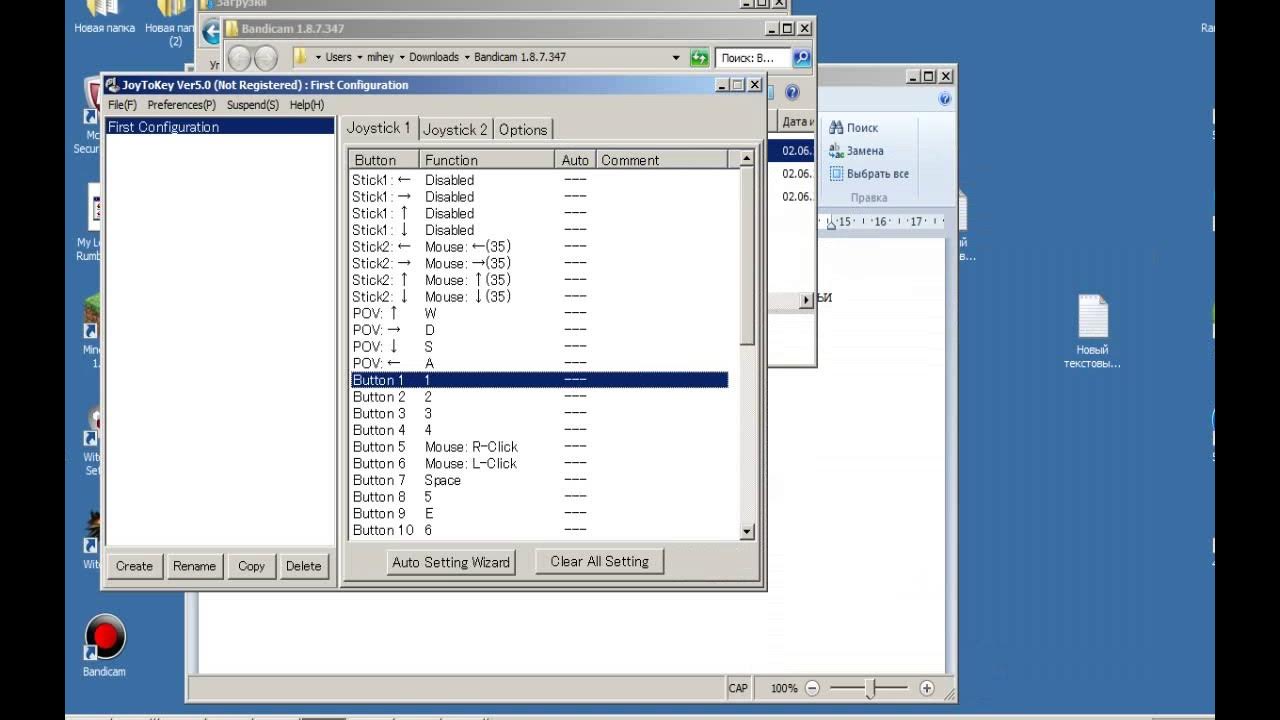
Task: Open Preferences(P) menu in JoyToKey
Action: tap(181, 105)
